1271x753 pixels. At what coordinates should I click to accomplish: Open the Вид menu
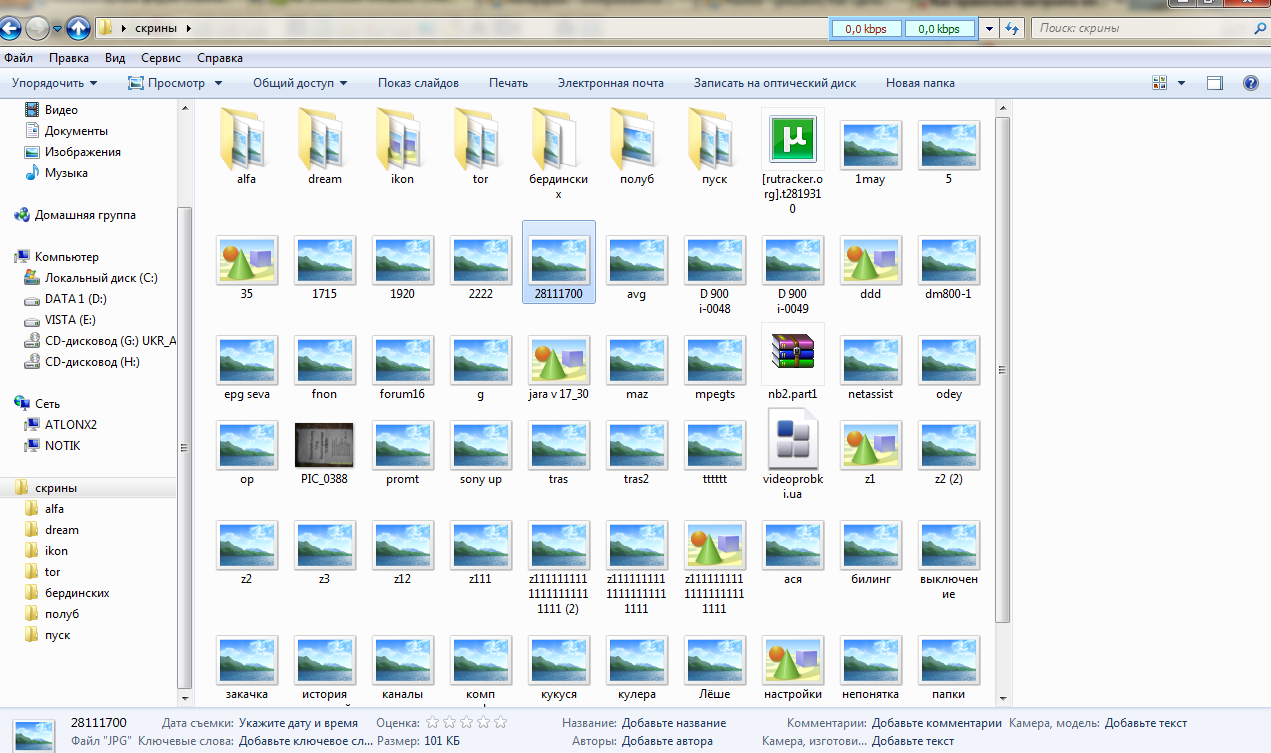coord(115,58)
